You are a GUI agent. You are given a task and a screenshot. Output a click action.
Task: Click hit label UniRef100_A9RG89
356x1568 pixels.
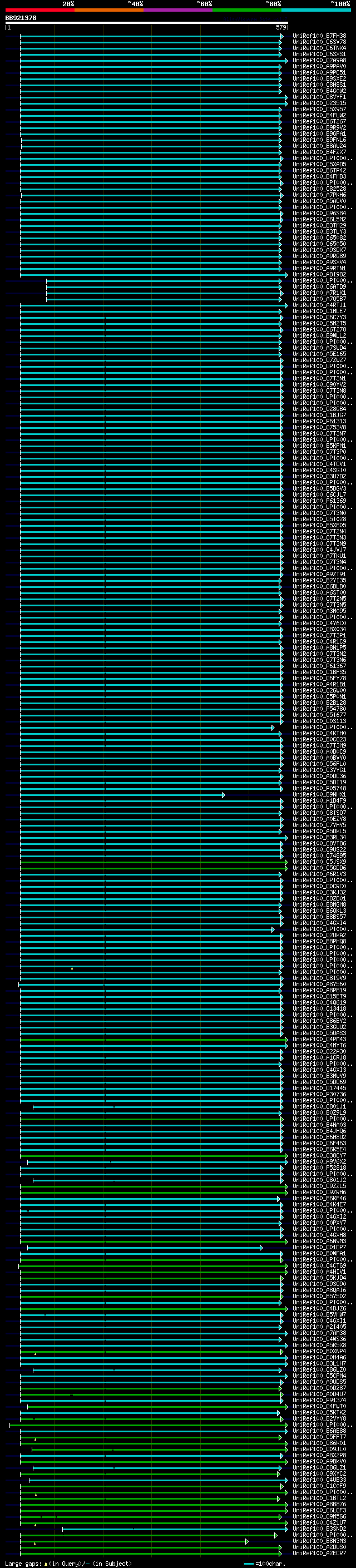click(x=319, y=257)
